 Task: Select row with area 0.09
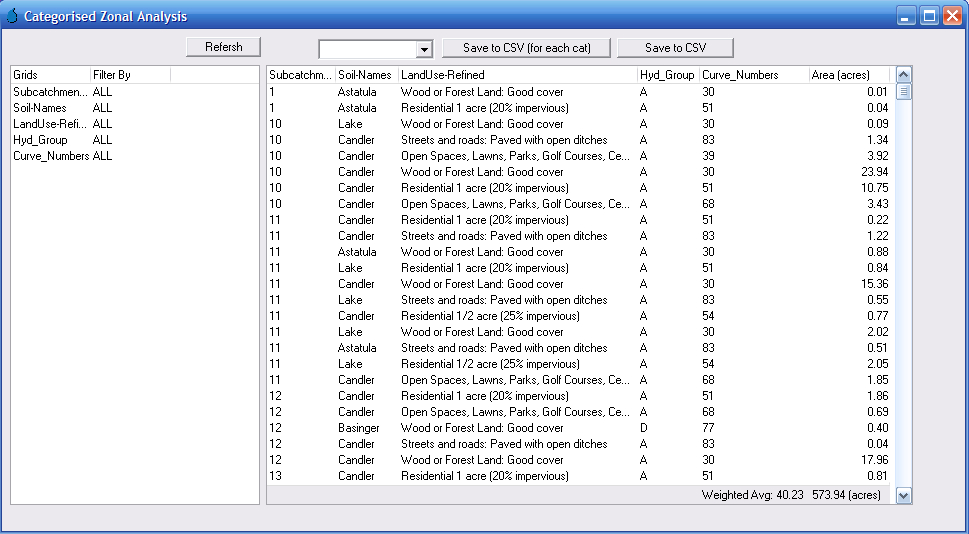(579, 124)
